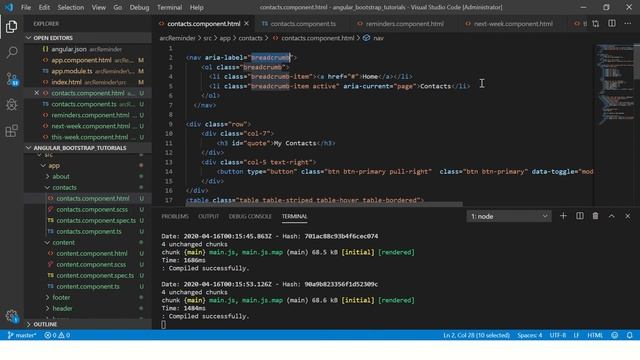Open the Manage gear icon
Screen dimensions: 640x360
point(11,316)
